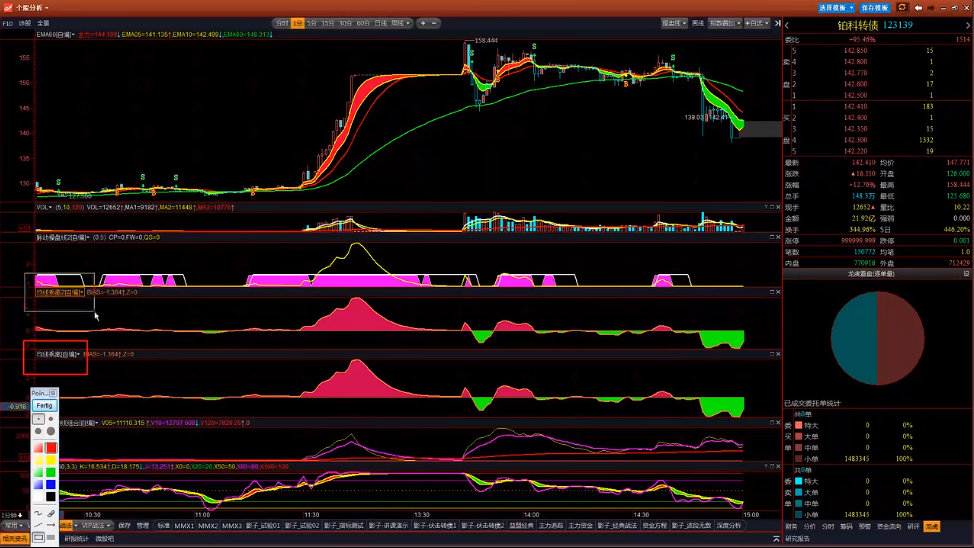
Task: Choose the freehand curve drawing tool
Action: click(x=38, y=513)
